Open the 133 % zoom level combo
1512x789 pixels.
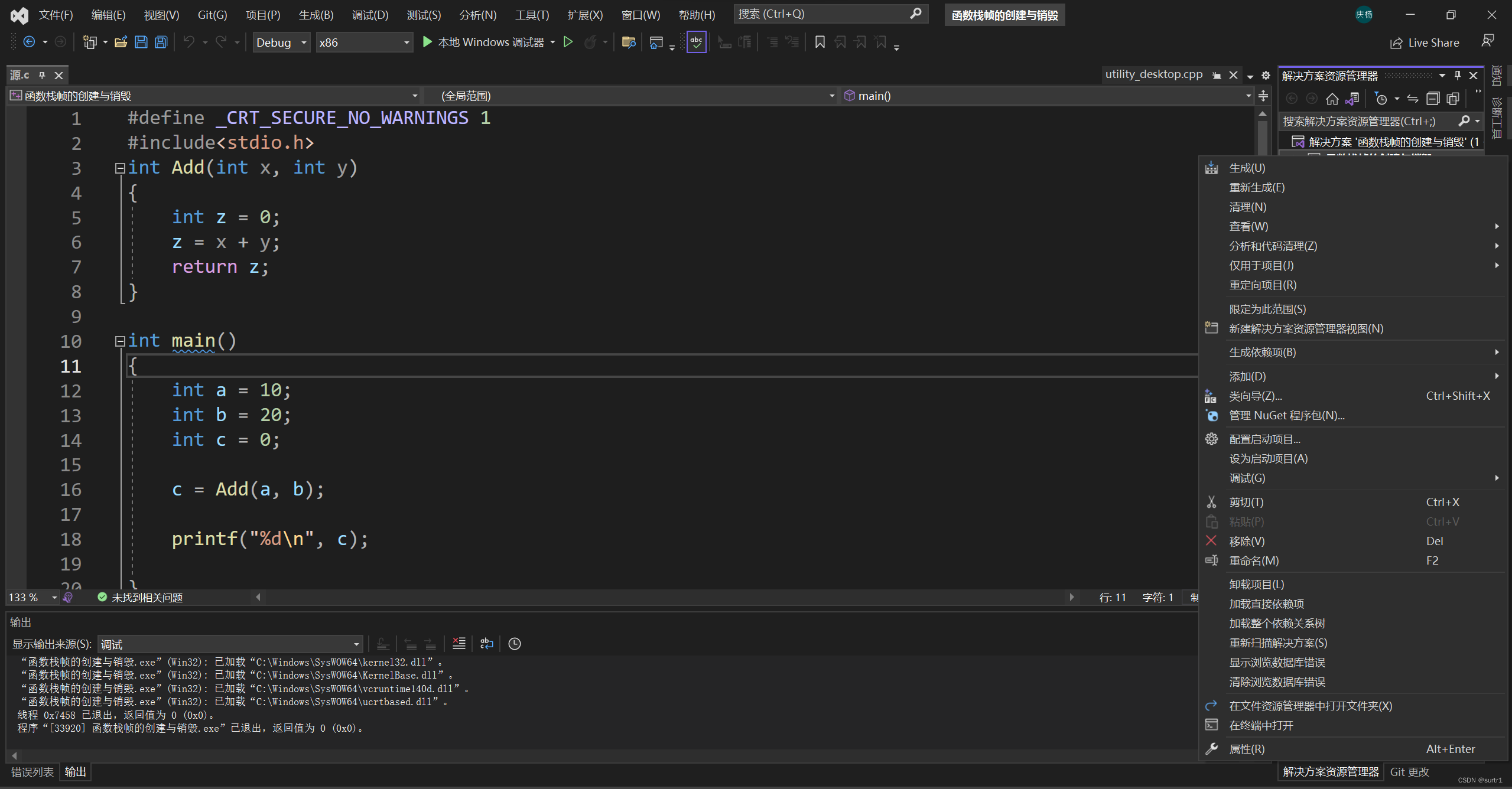[54, 598]
